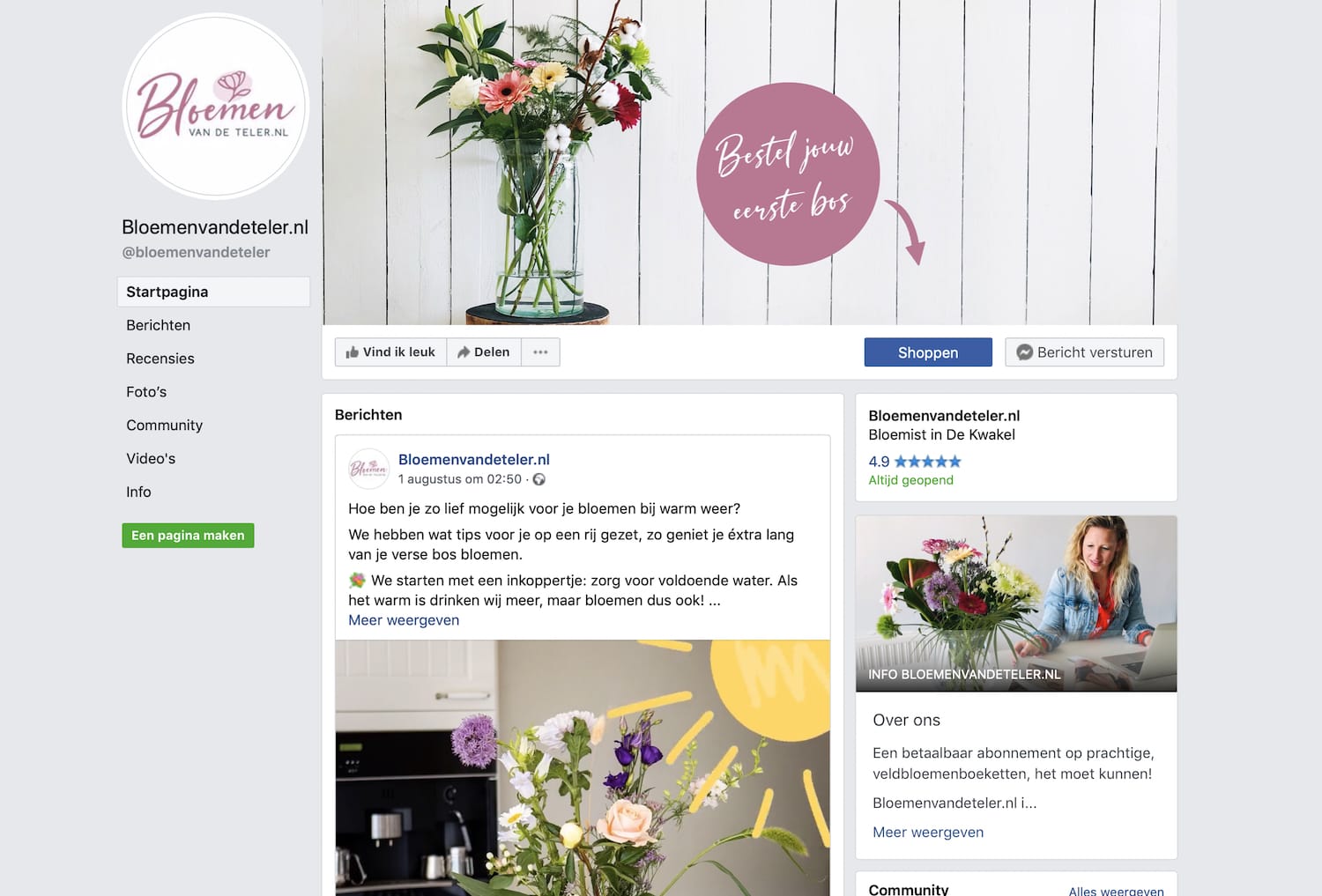Click the blue star rating icons

[927, 461]
